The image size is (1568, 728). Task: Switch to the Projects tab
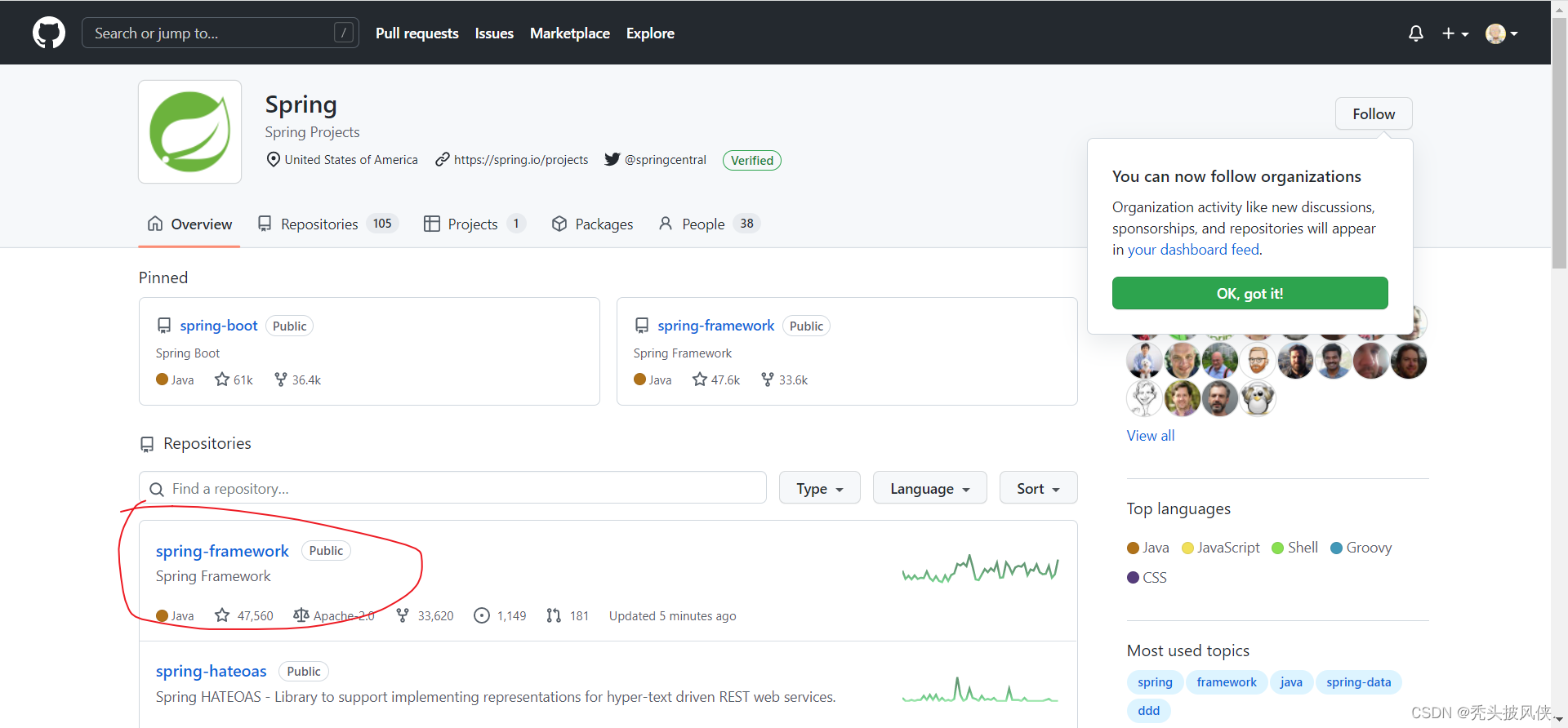474,224
